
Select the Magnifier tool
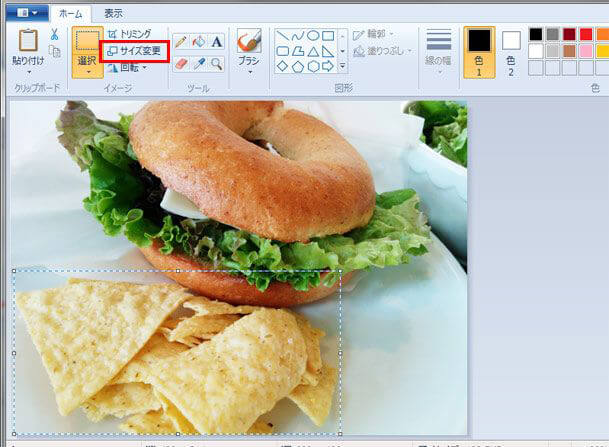[217, 64]
